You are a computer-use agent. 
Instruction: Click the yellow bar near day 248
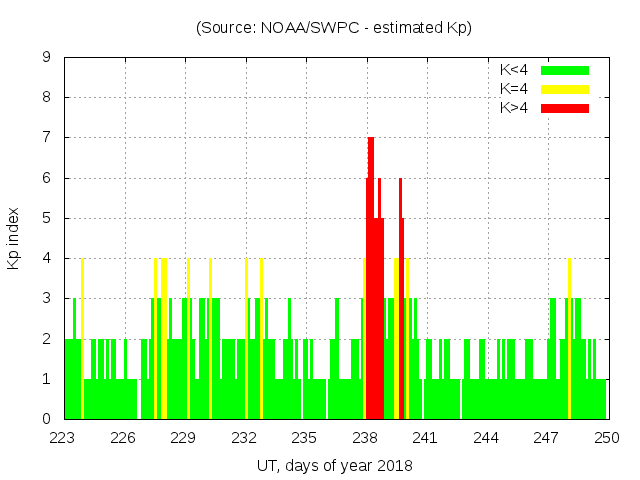(x=569, y=340)
